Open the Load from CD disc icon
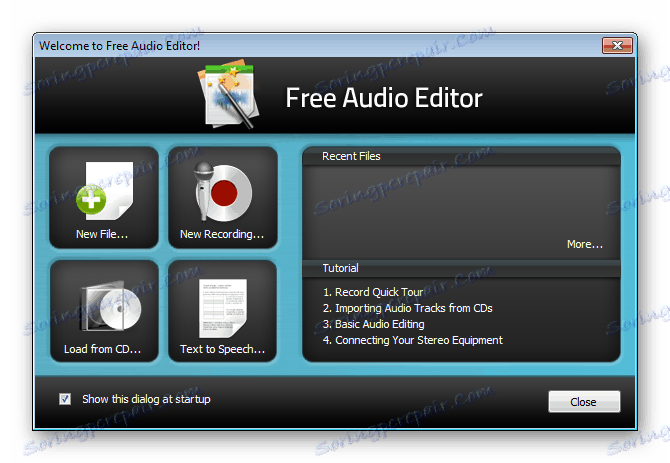The height and width of the screenshot is (463, 670). (111, 306)
